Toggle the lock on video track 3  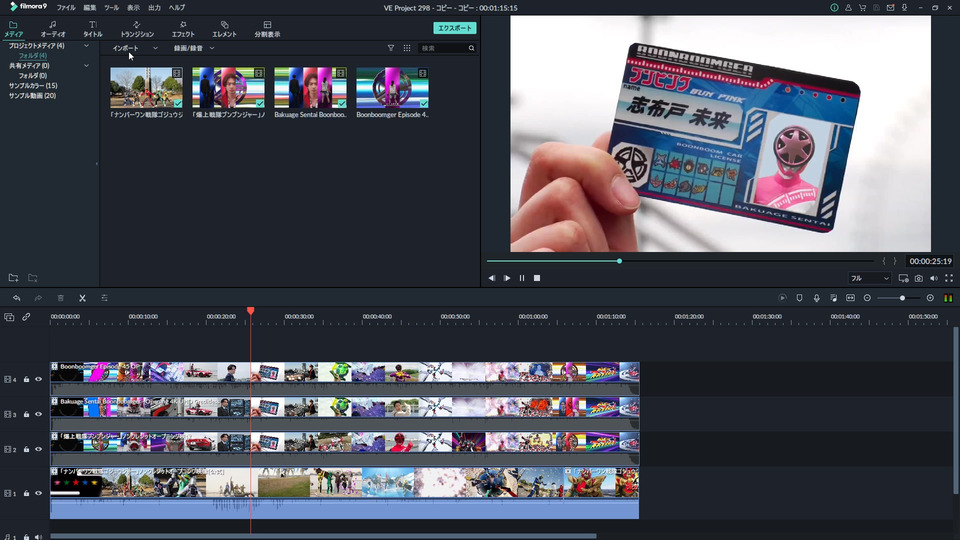26,414
